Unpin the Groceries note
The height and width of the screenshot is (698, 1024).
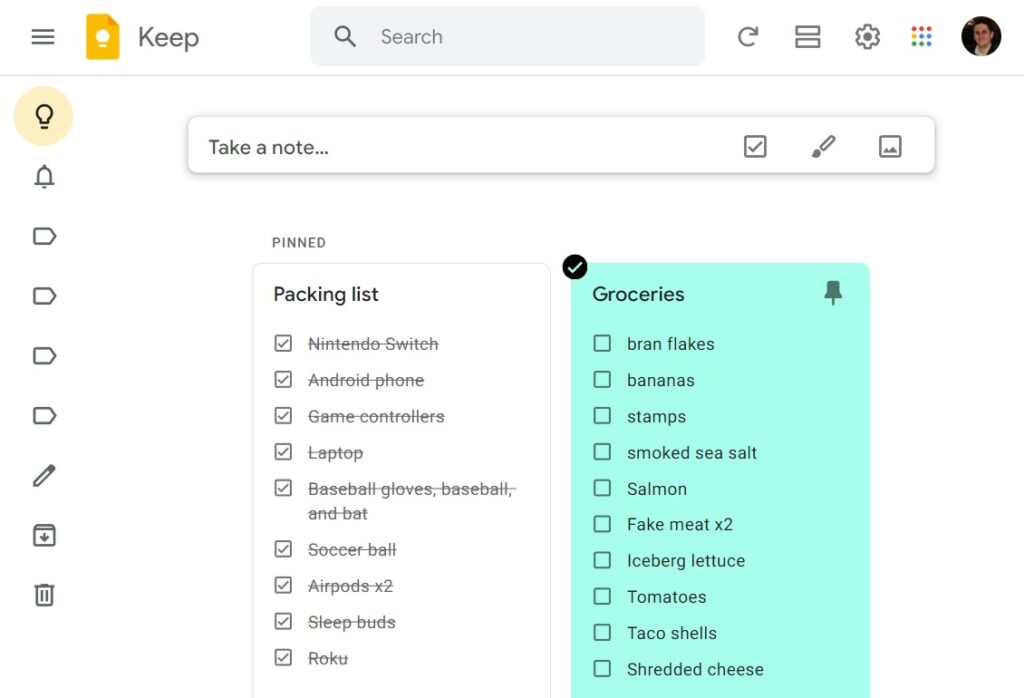[833, 293]
